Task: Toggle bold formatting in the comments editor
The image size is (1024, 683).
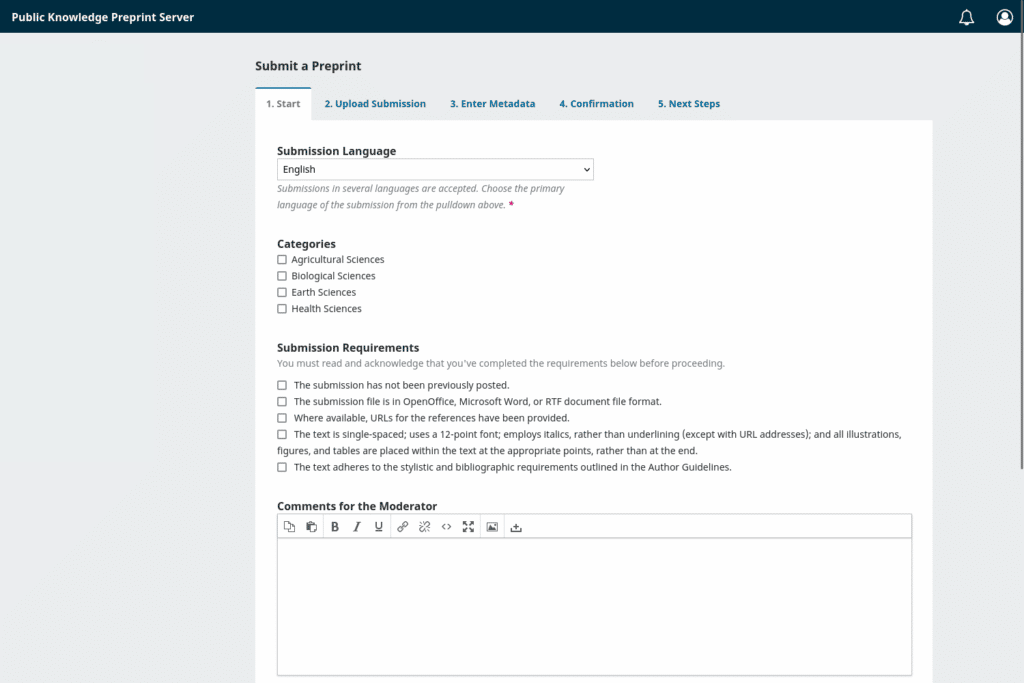Action: (x=335, y=527)
